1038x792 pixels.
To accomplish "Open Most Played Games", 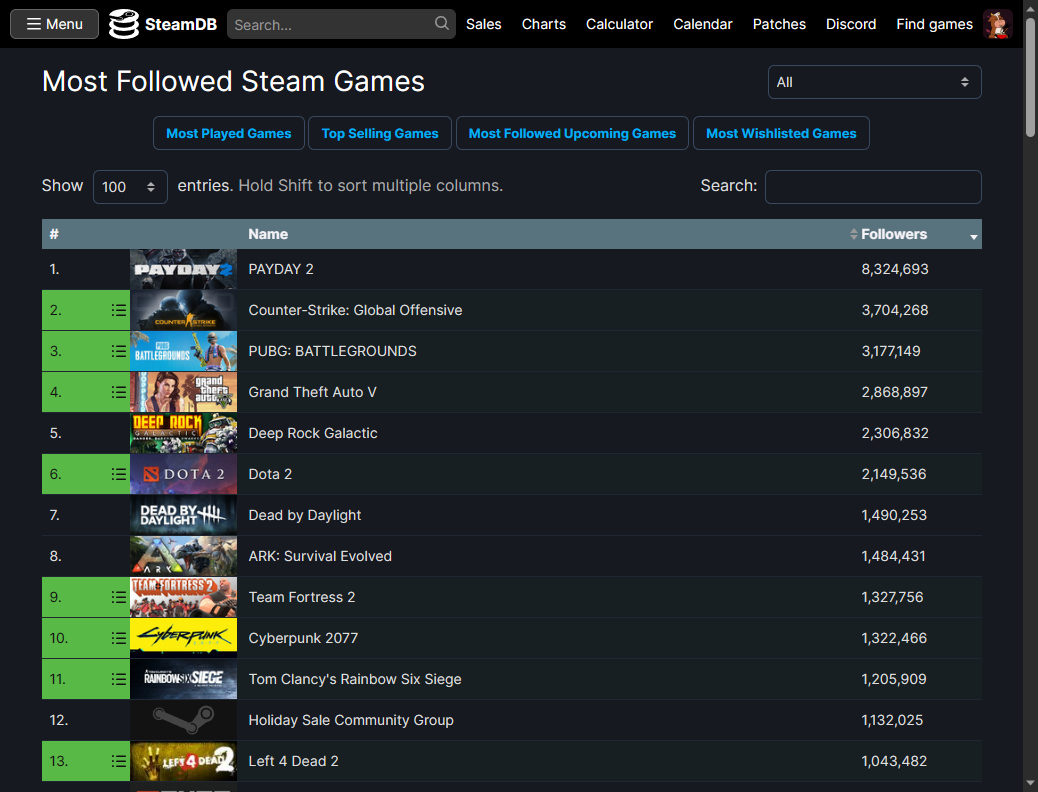I will click(228, 133).
